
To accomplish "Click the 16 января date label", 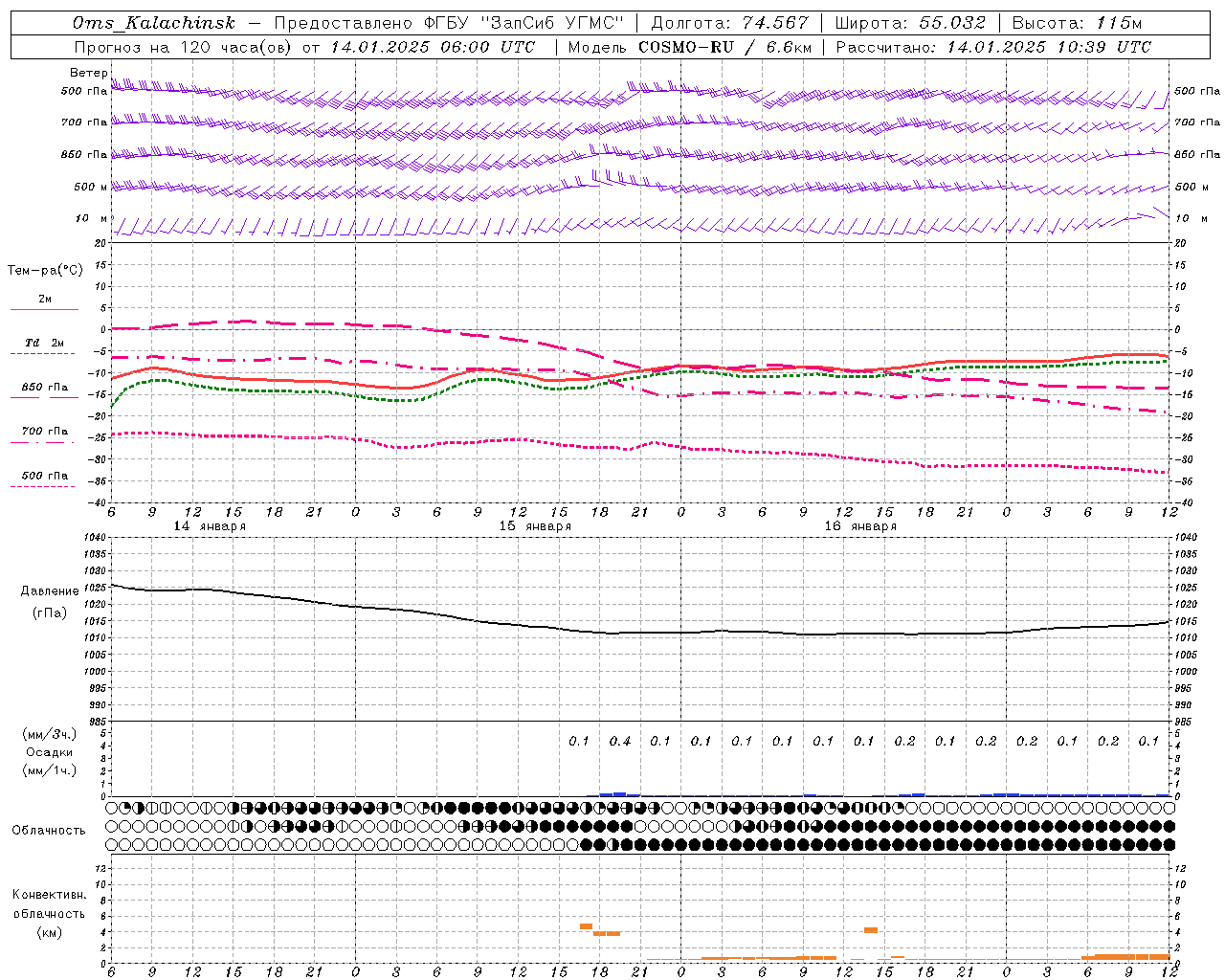I will pos(860,526).
